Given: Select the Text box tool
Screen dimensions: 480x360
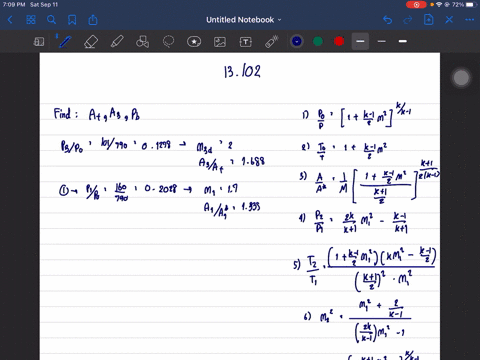Looking at the screenshot, I should 246,42.
